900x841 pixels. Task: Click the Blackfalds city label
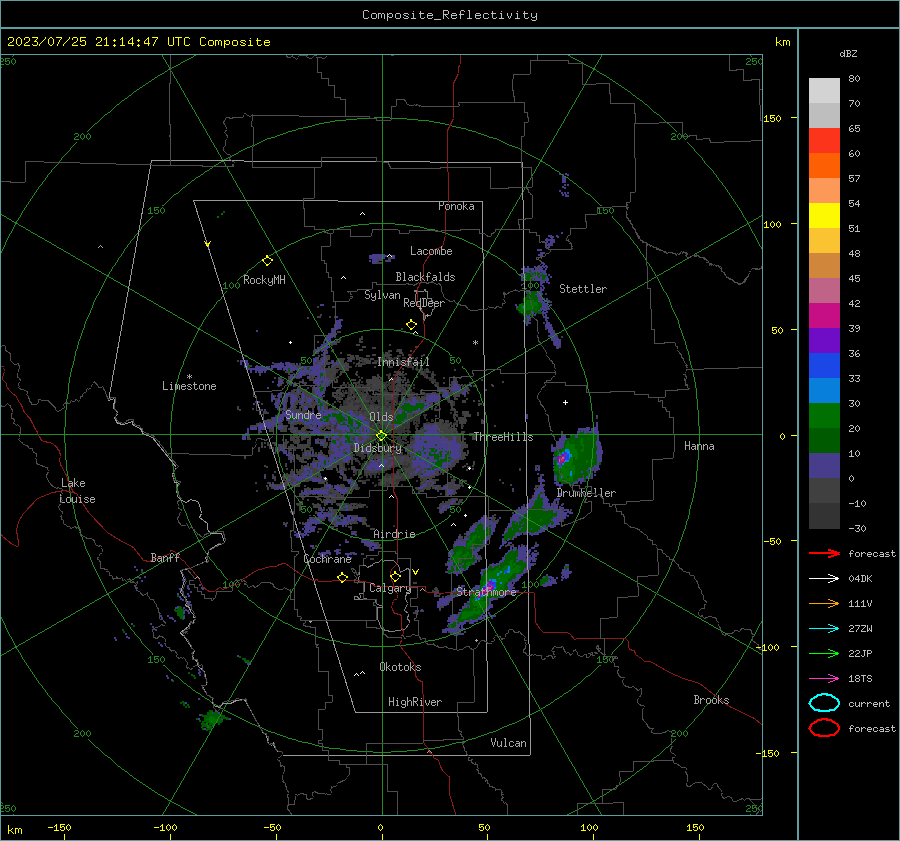tap(425, 277)
